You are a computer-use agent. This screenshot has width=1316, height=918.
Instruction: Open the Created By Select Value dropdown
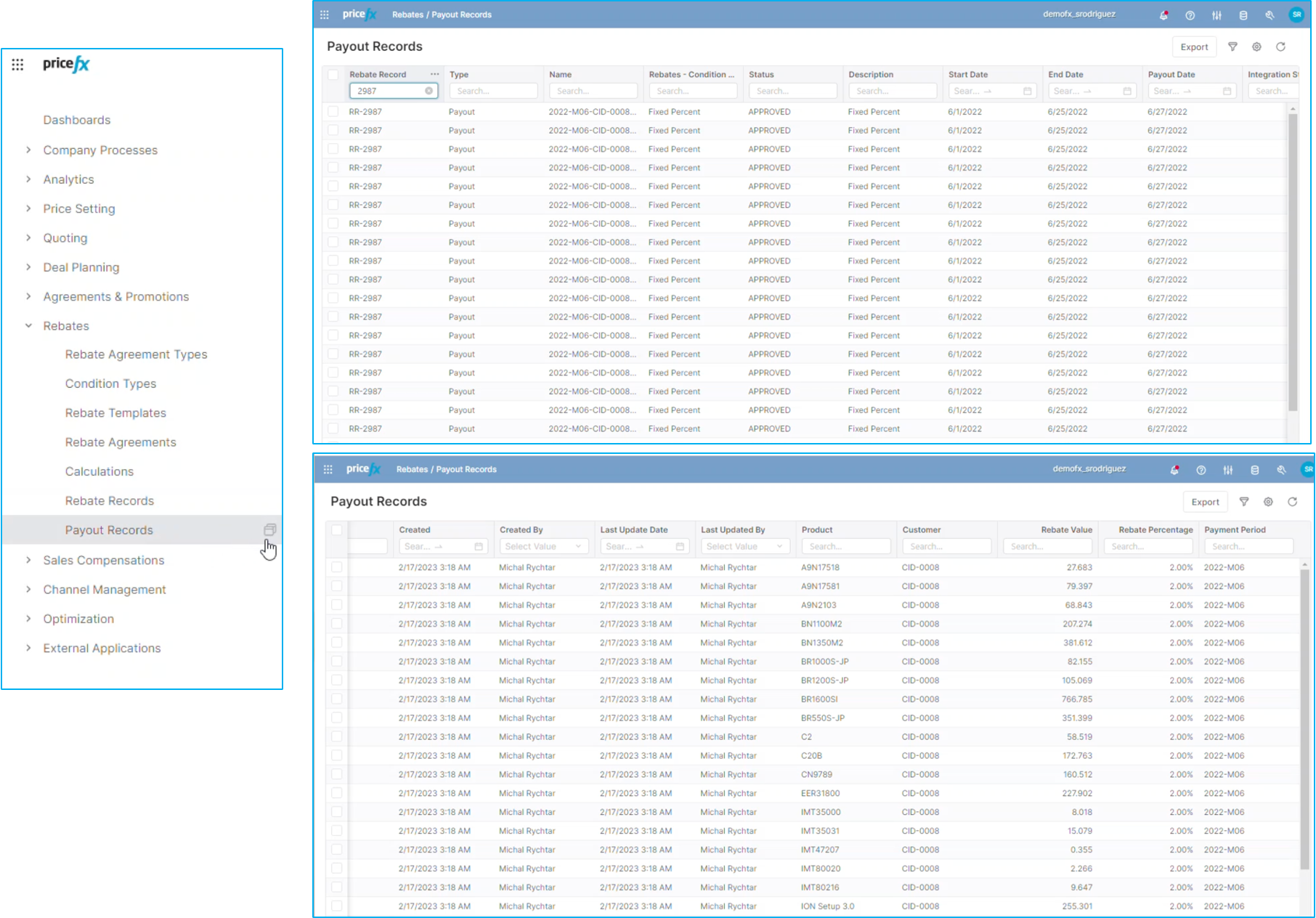(x=543, y=546)
